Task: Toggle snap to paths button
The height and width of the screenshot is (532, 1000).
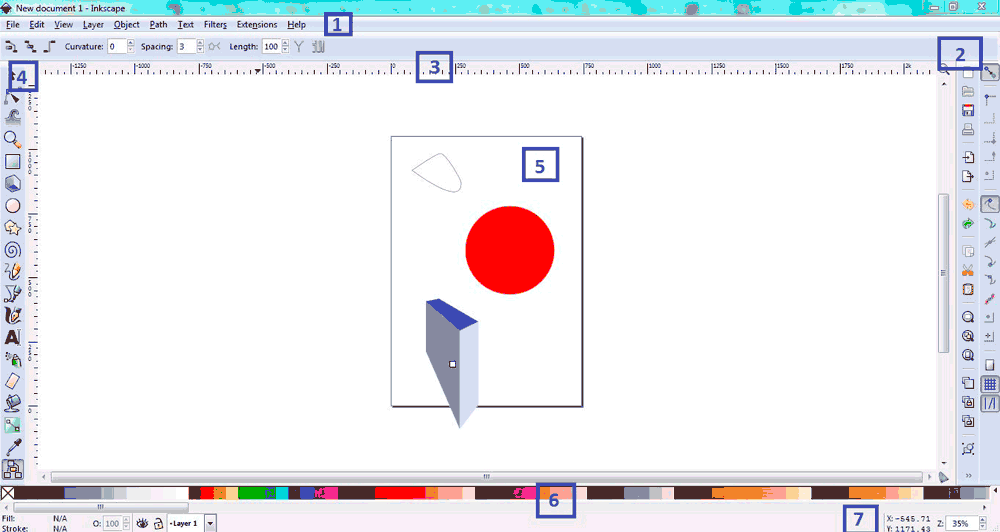Action: coord(990,223)
